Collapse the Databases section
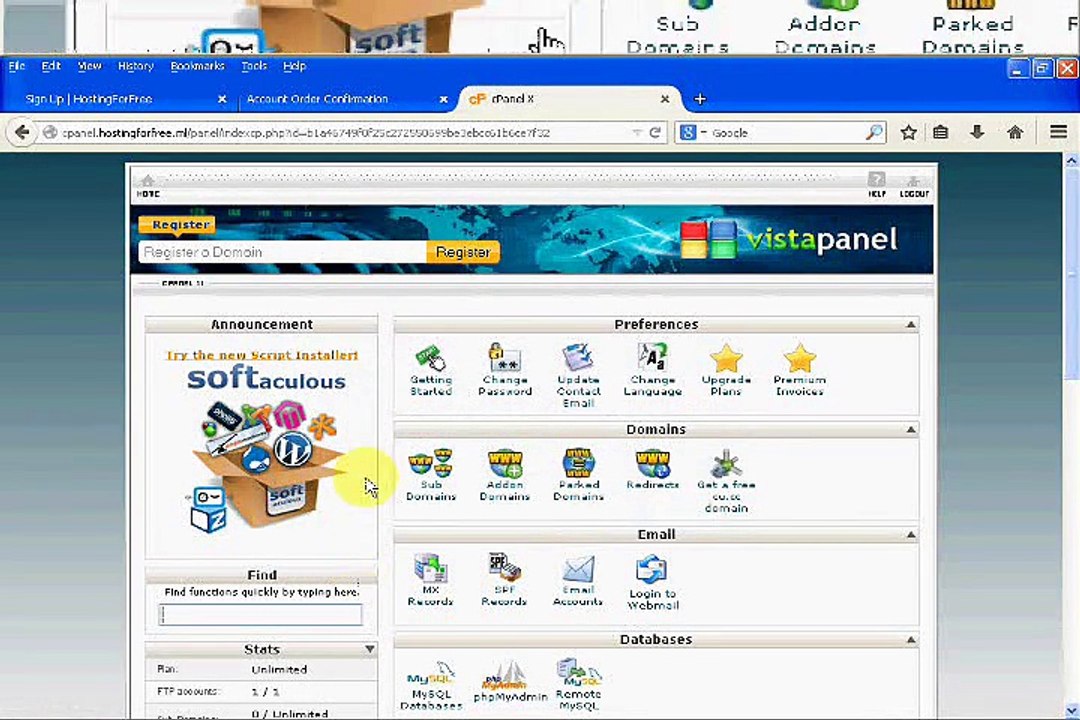Screen dimensions: 1080x720 pyautogui.click(x=911, y=640)
